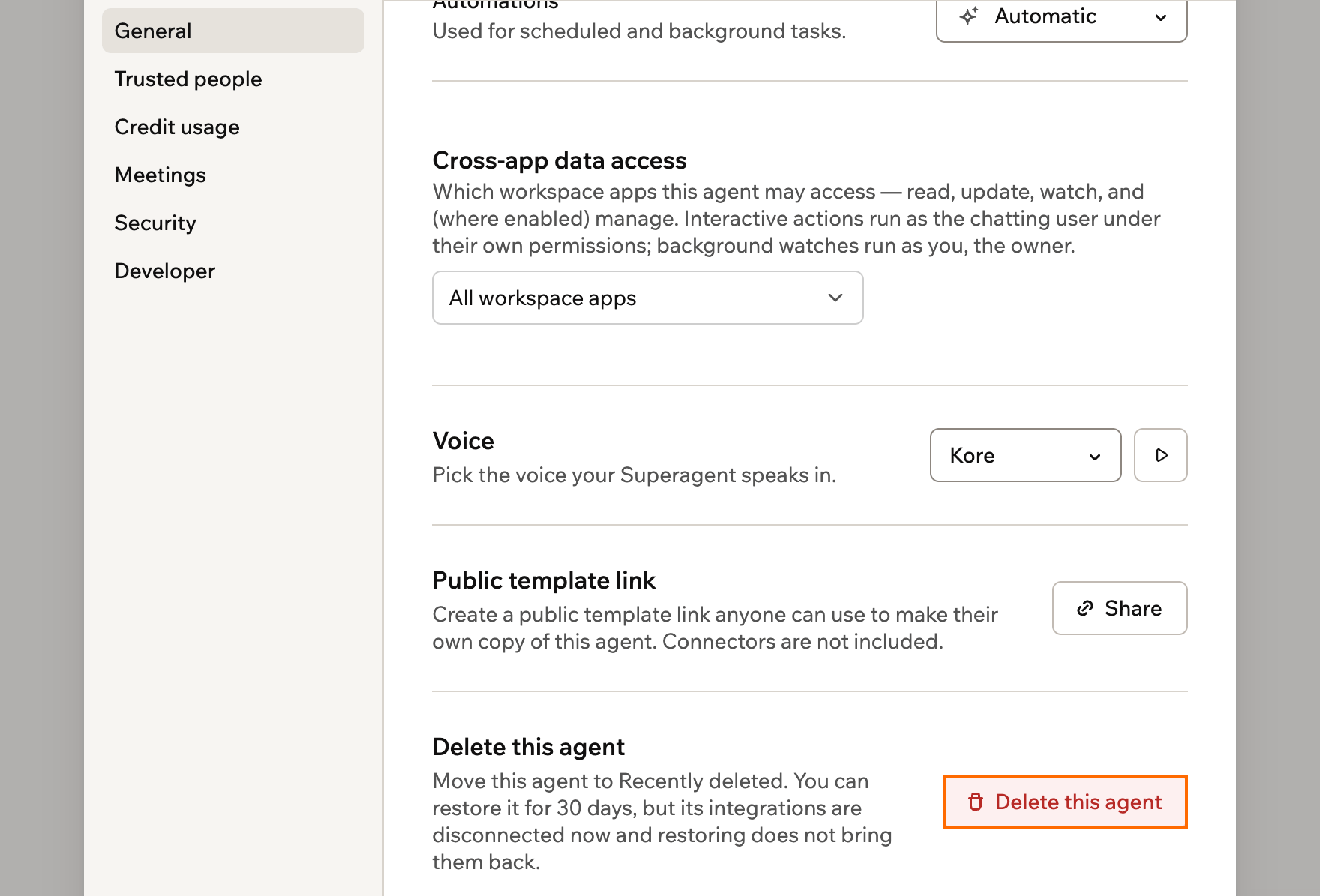The width and height of the screenshot is (1320, 896).
Task: Click the trash icon in Delete button
Action: tap(976, 802)
